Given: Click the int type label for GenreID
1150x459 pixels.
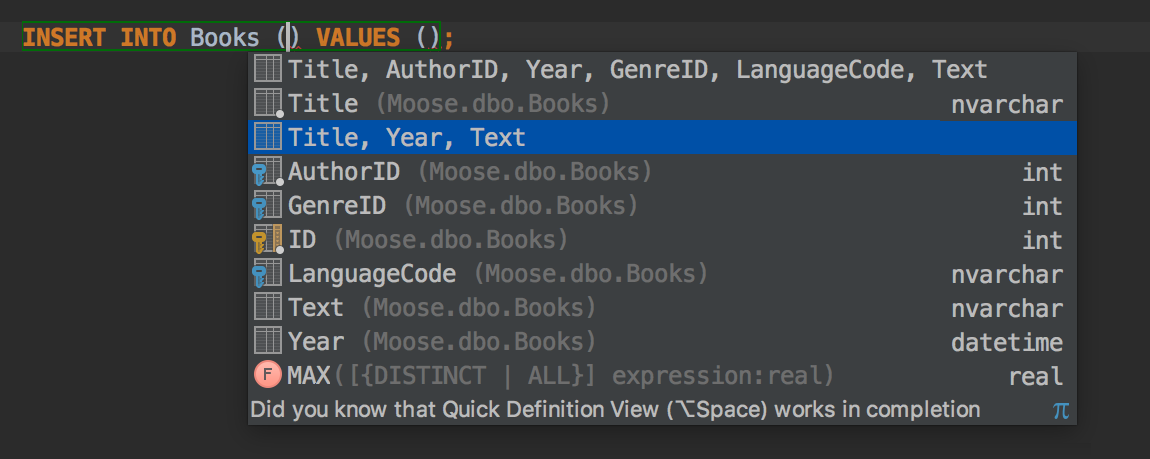Looking at the screenshot, I should [x=1042, y=207].
